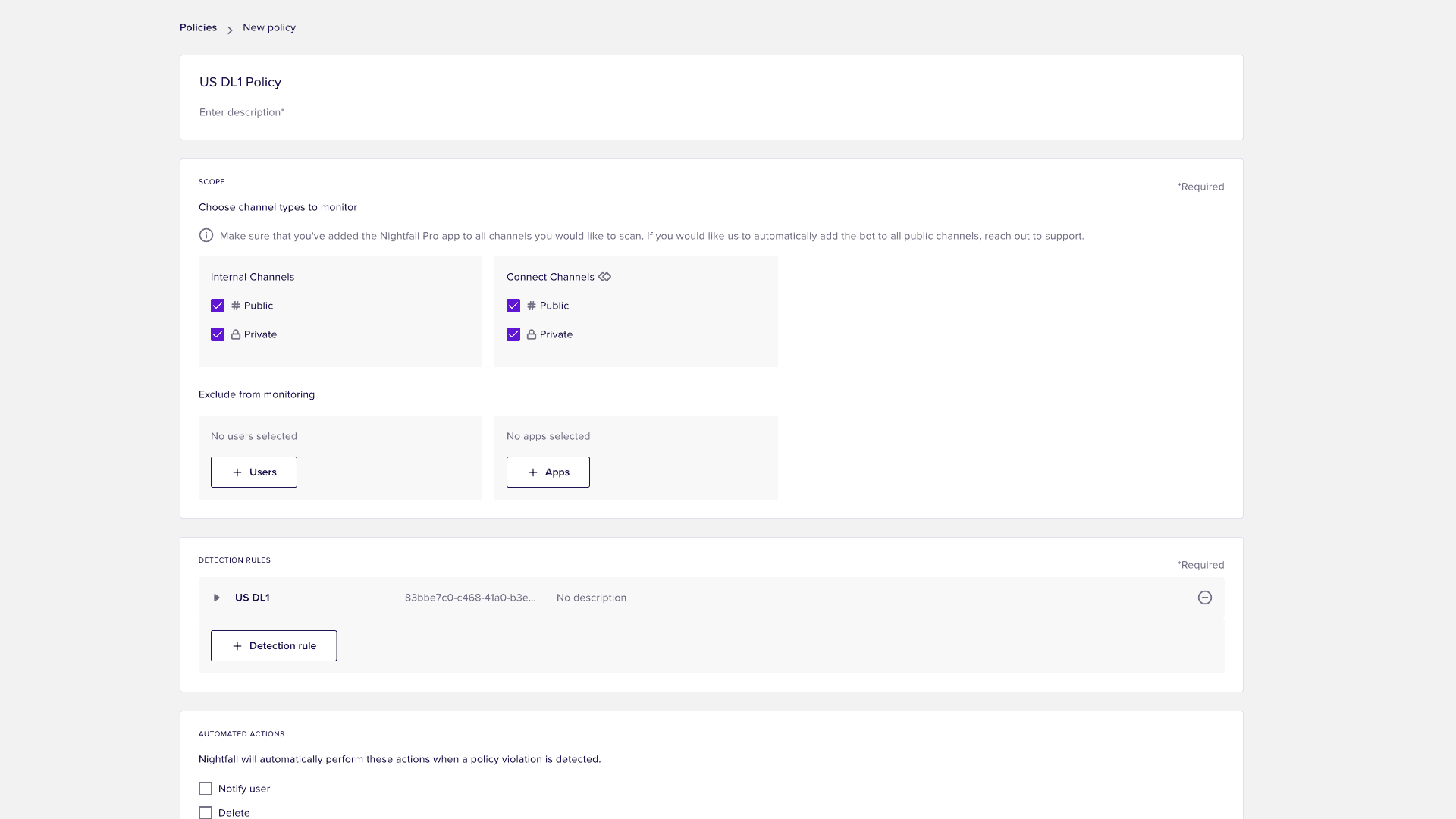Image resolution: width=1456 pixels, height=819 pixels.
Task: Click the SCOPE section label
Action: pos(212,182)
